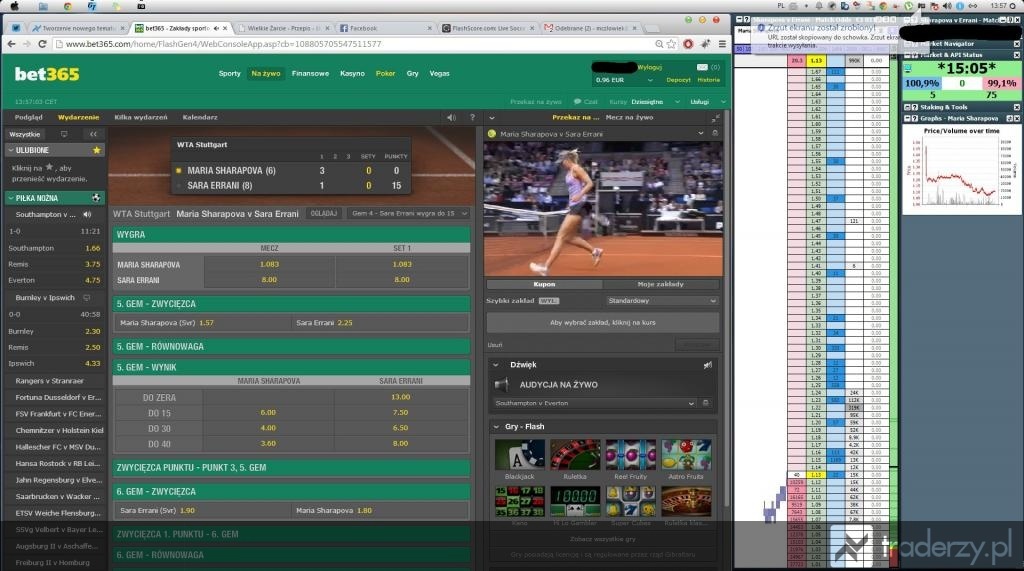
Task: Click the small icon right of match title
Action: pyautogui.click(x=715, y=133)
